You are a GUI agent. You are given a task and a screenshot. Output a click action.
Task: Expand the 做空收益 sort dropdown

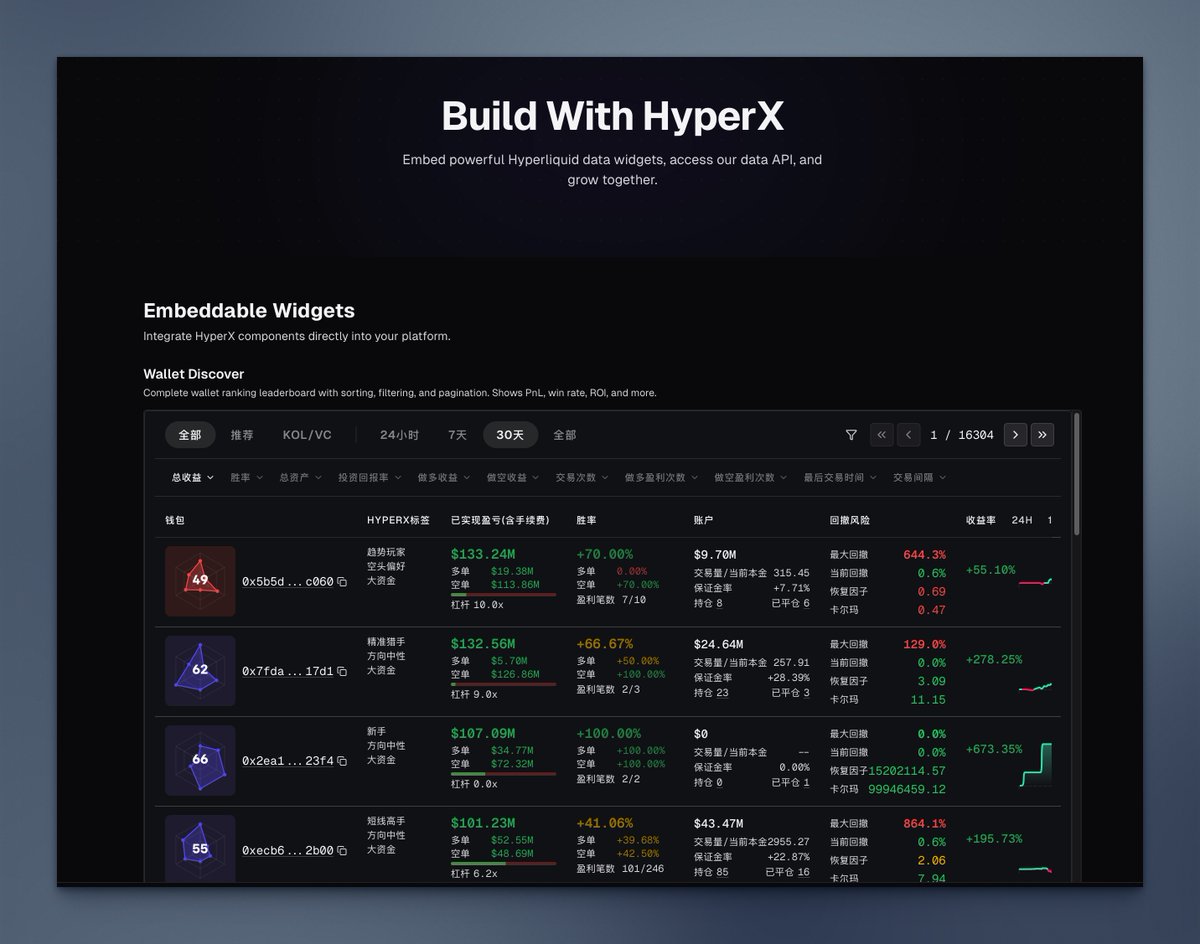513,478
